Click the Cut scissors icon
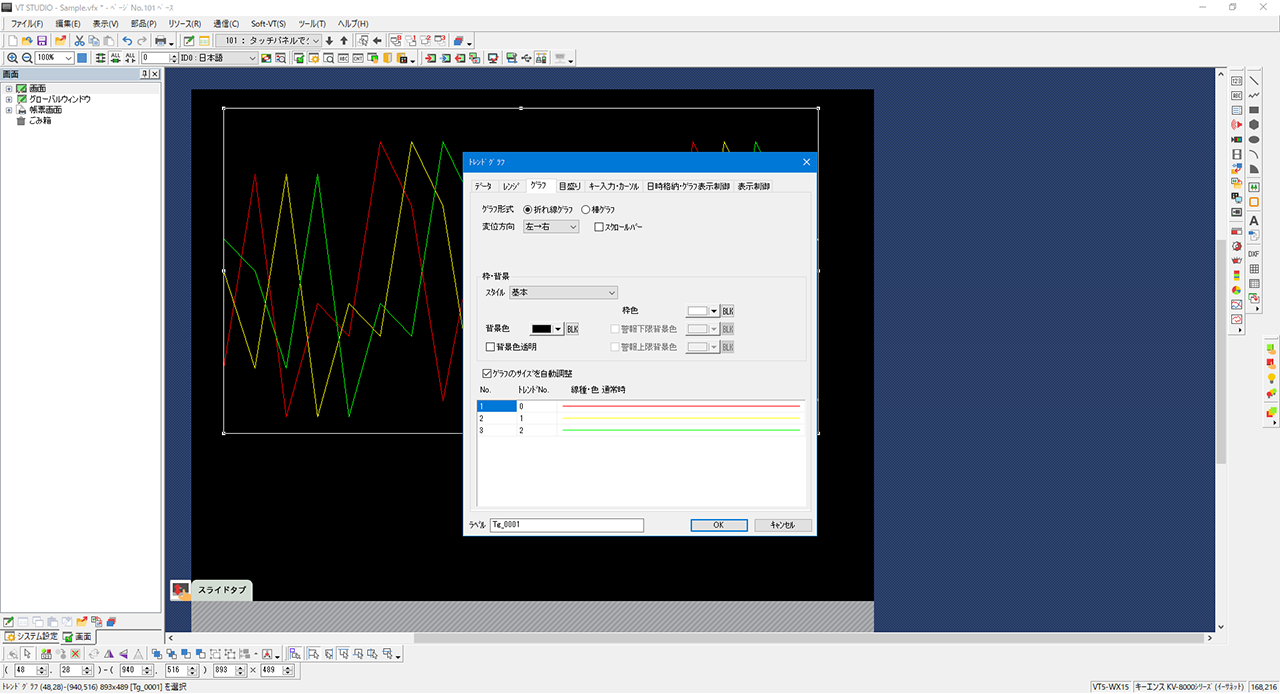This screenshot has width=1280, height=694. tap(80, 40)
